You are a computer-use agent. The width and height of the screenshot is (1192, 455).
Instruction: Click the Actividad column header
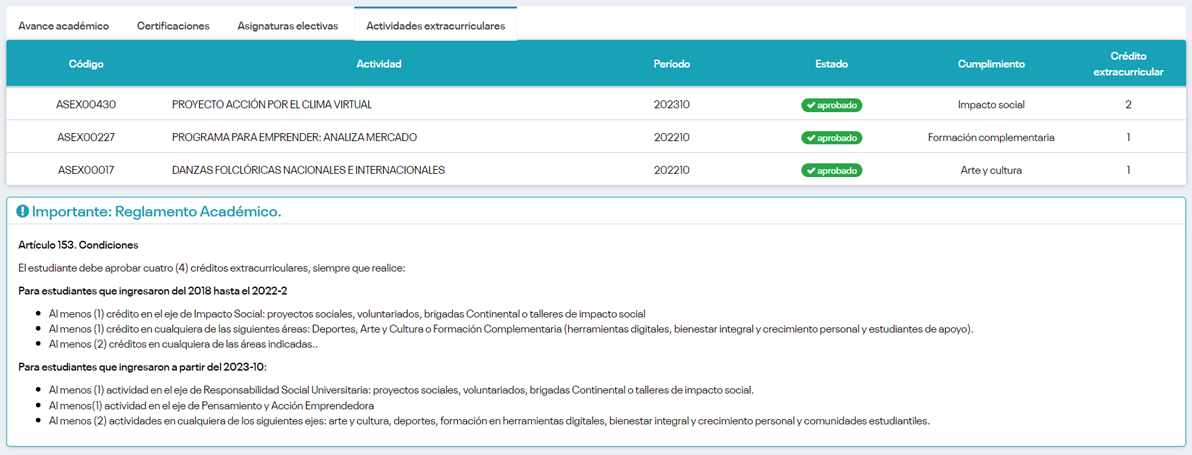[x=379, y=64]
